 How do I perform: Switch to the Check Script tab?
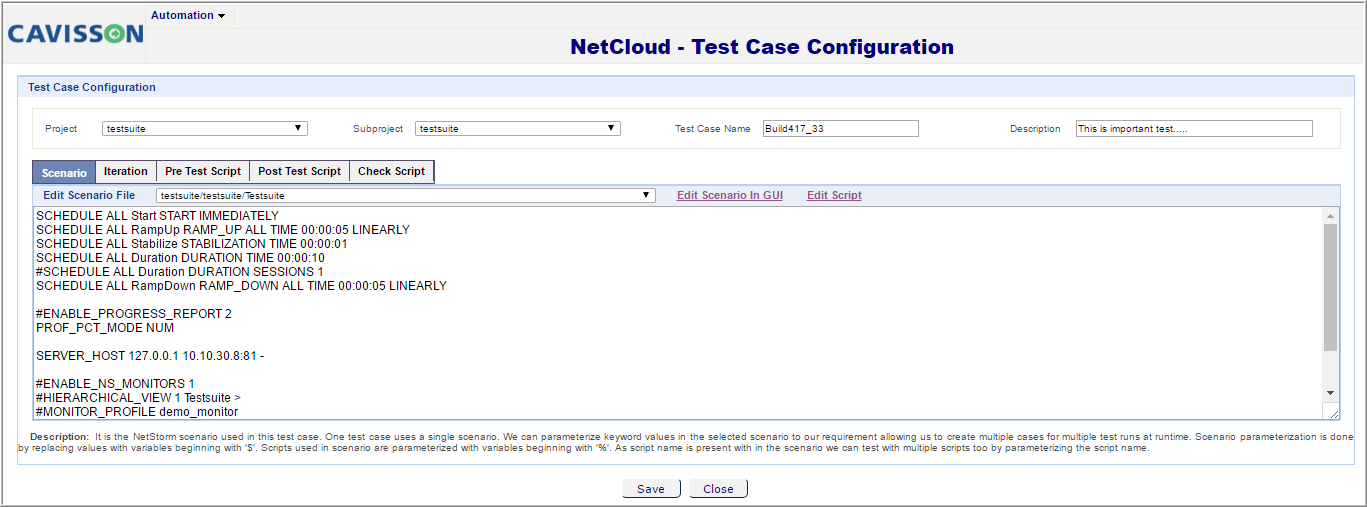[391, 172]
